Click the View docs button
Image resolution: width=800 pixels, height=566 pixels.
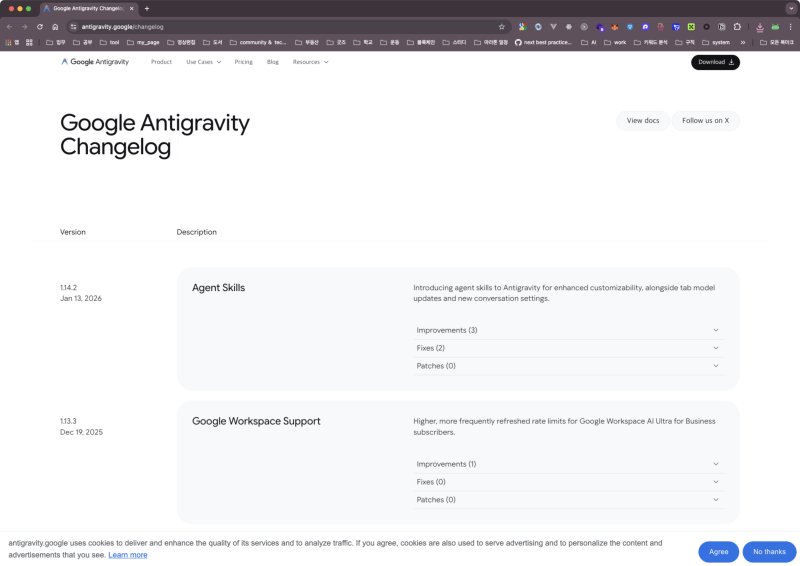643,120
